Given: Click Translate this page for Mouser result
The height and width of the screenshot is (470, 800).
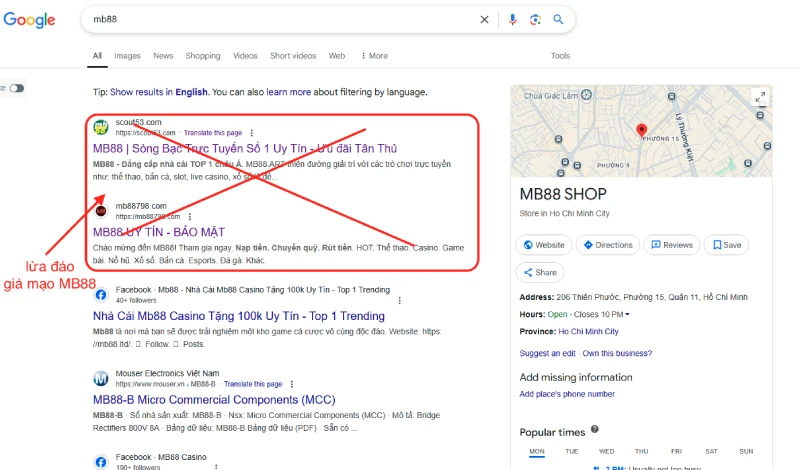Looking at the screenshot, I should click(253, 384).
